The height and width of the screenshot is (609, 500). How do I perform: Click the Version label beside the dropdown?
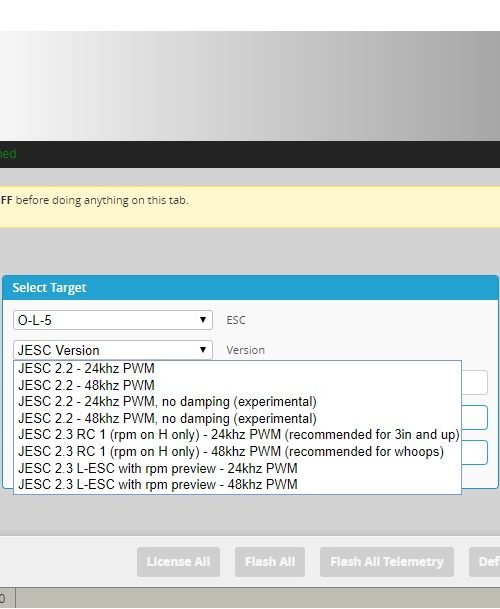tap(246, 350)
